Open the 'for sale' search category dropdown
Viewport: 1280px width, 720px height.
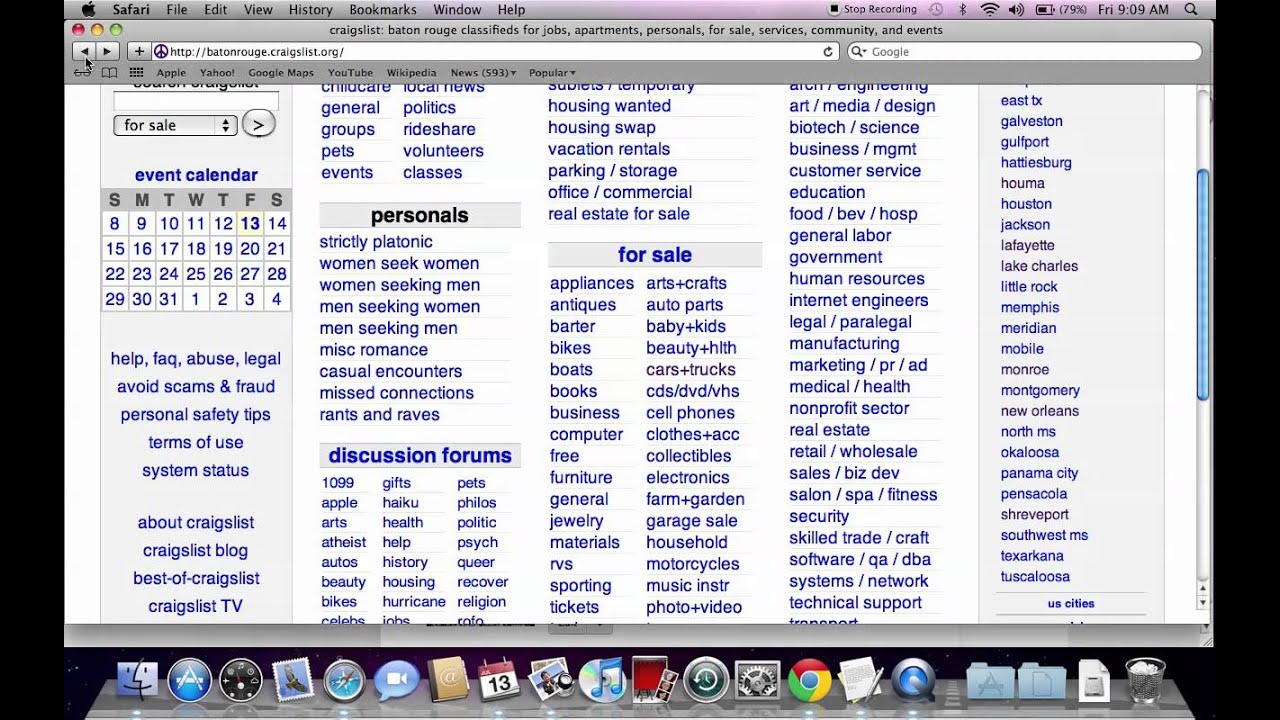pos(175,125)
